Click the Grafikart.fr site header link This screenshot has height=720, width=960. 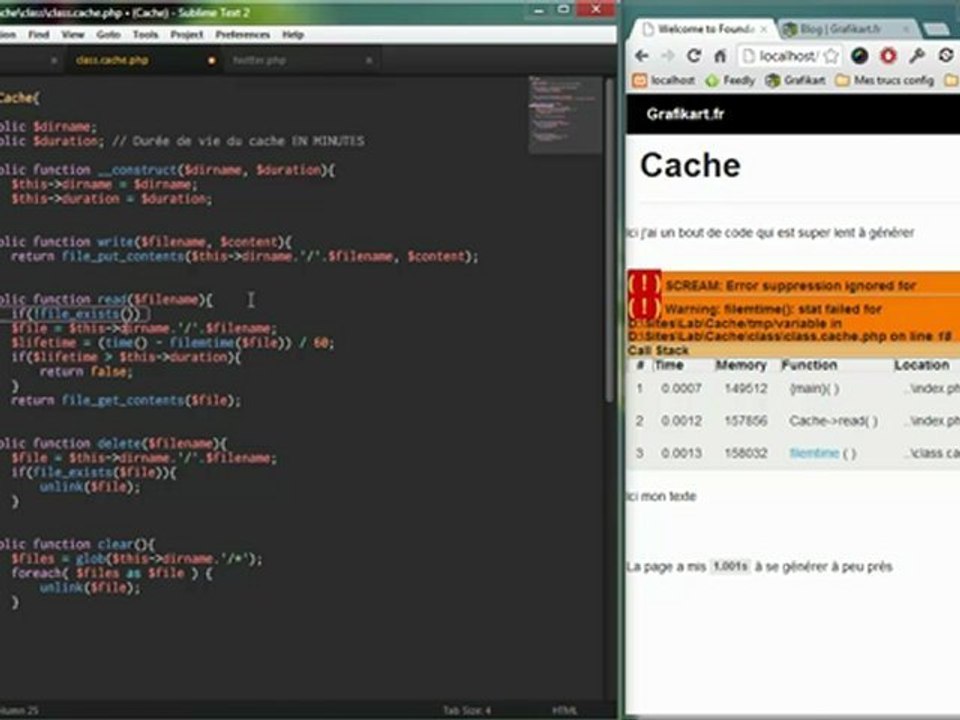pos(685,114)
